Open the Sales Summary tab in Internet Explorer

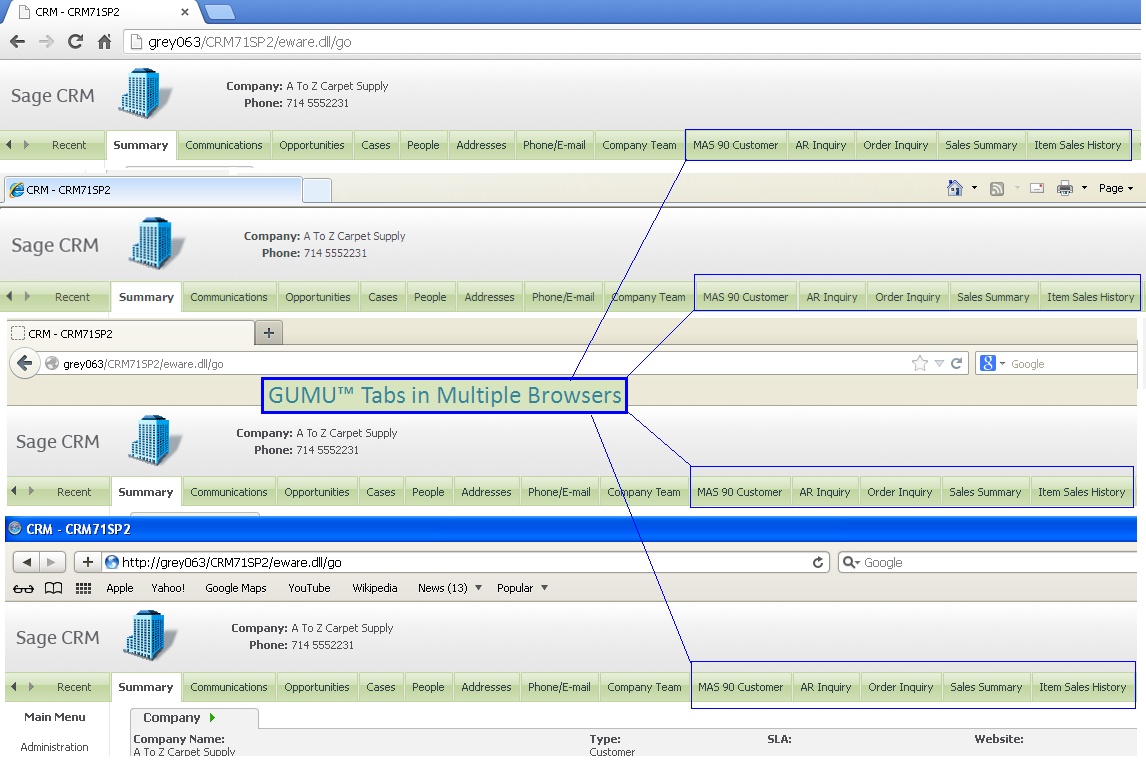[993, 297]
